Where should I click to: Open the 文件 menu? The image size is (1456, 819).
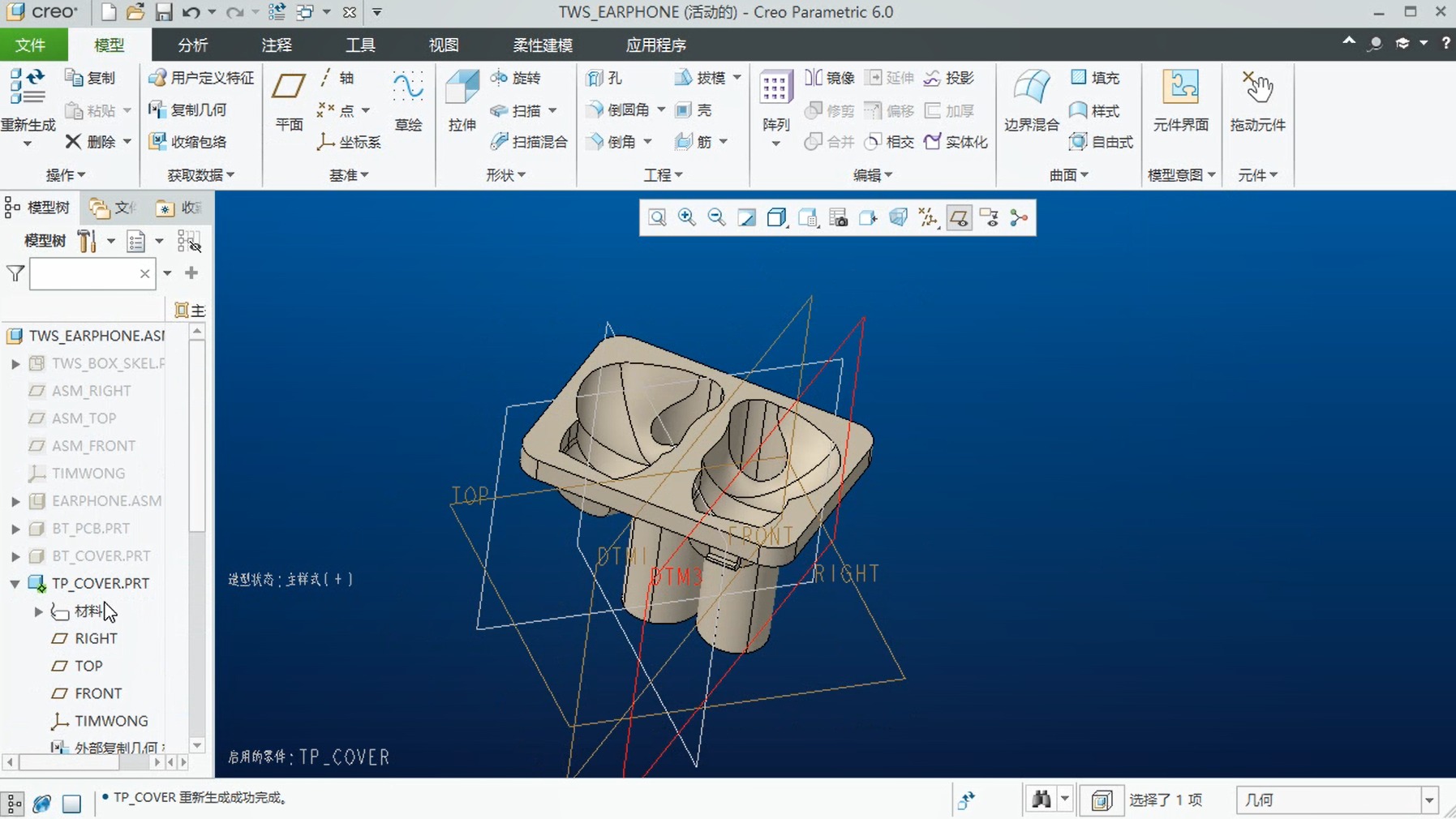[31, 45]
